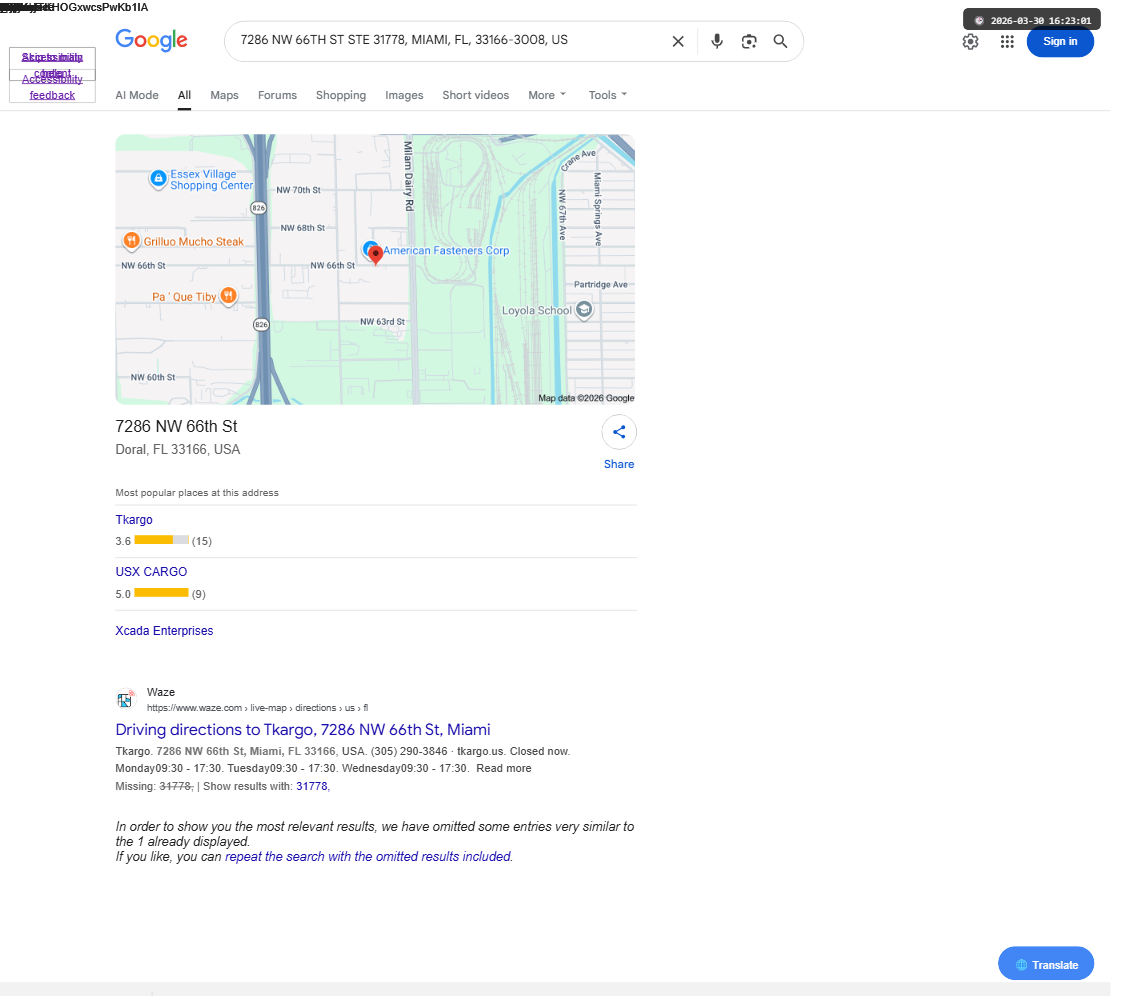The width and height of the screenshot is (1124, 996).
Task: Click the Waze URL breadcrumb text
Action: click(x=257, y=708)
